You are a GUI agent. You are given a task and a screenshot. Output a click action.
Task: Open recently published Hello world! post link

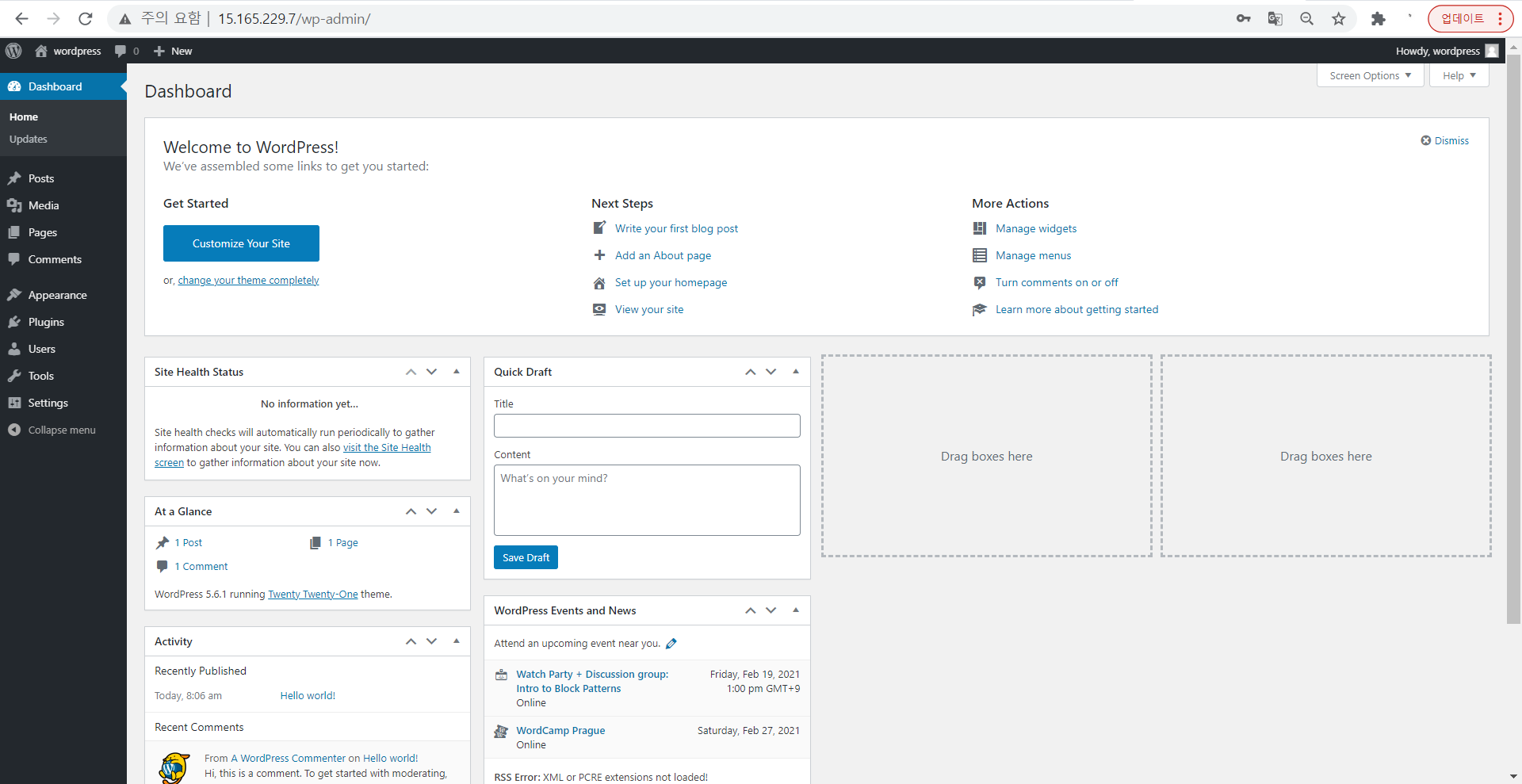point(308,696)
